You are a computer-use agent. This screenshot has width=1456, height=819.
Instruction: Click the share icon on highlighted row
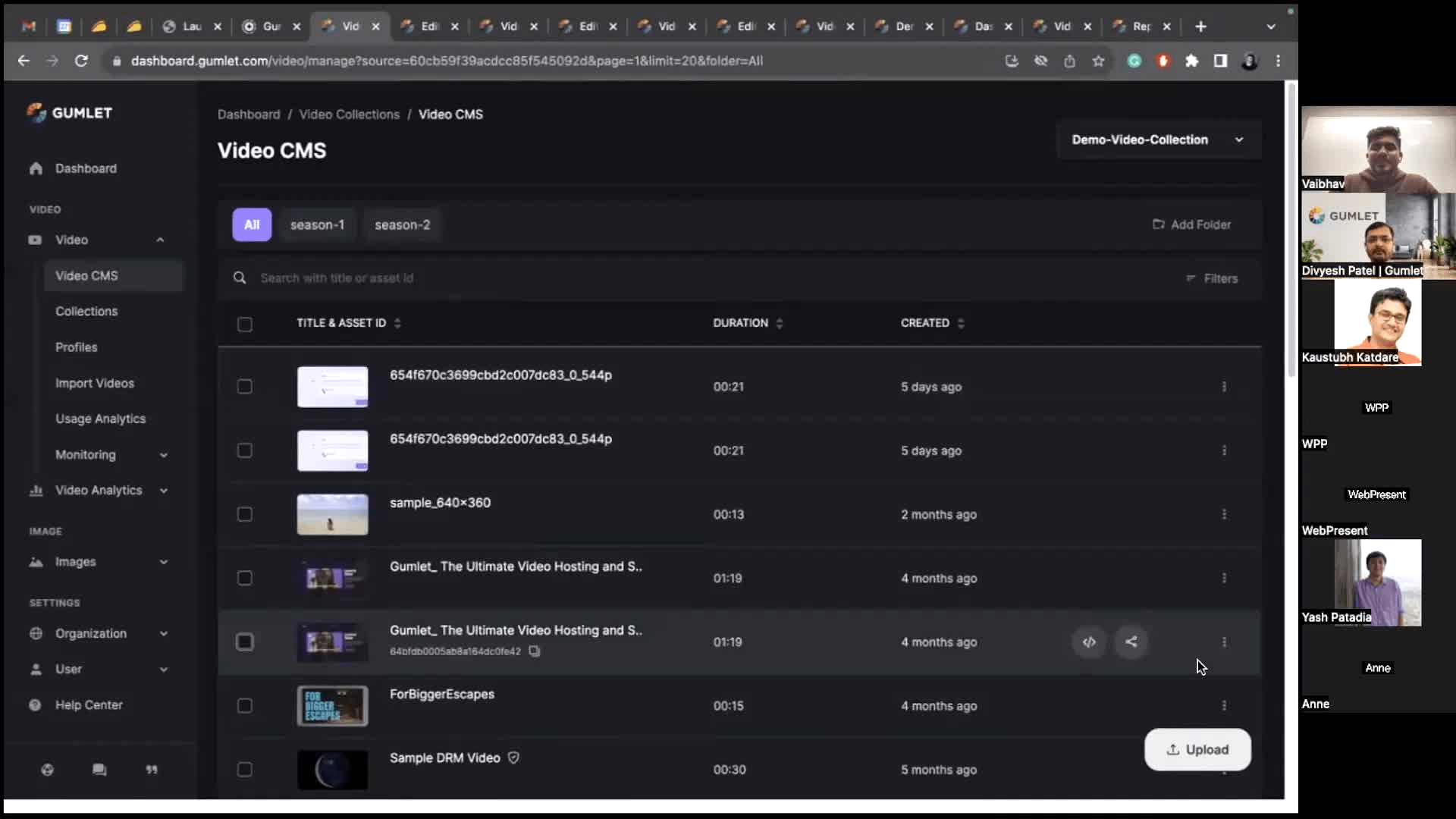pos(1131,642)
